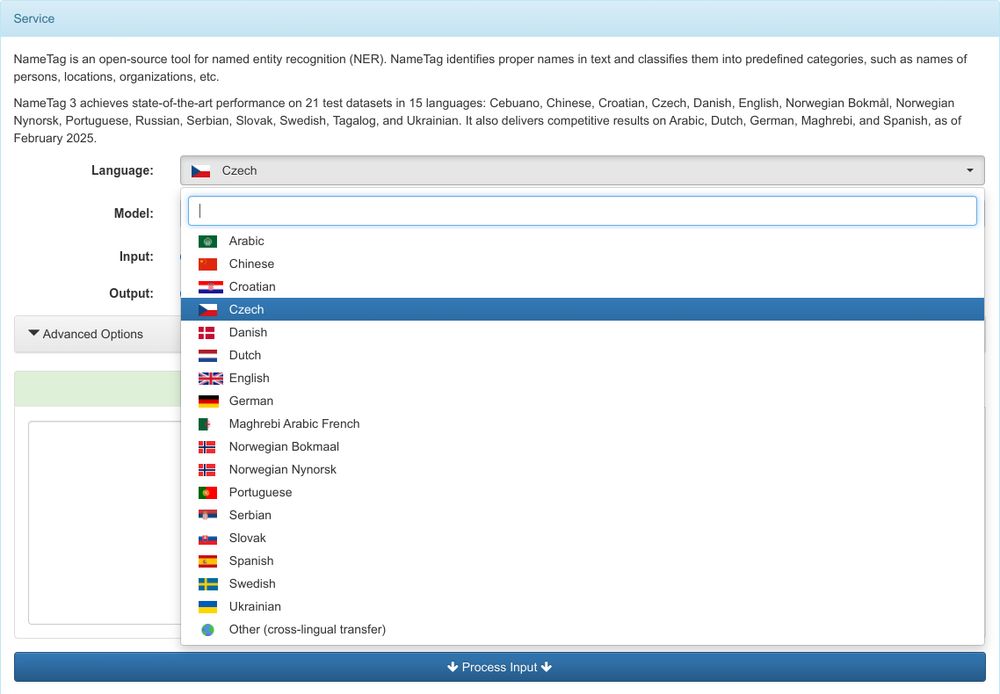
Task: Click the Maghrebi Arabic French flag icon
Action: 205,424
